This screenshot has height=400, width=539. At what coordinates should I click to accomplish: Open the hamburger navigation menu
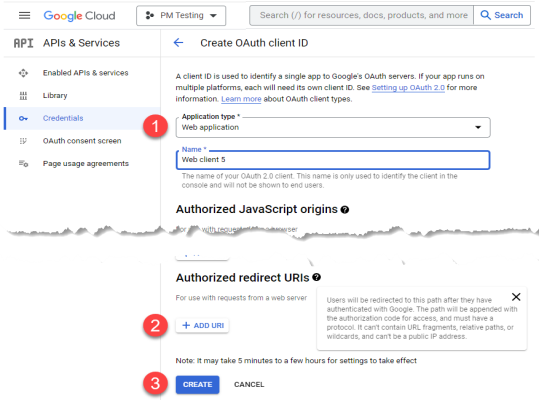24,15
